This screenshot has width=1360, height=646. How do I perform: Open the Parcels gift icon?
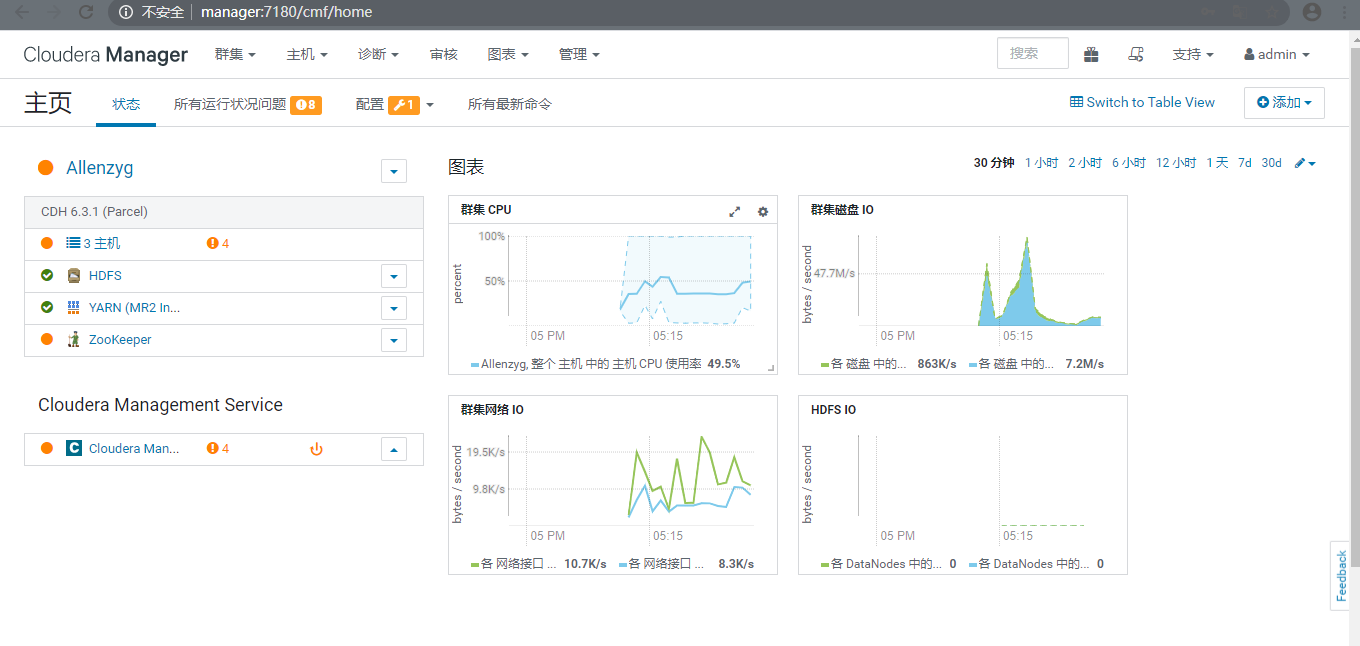pos(1091,54)
